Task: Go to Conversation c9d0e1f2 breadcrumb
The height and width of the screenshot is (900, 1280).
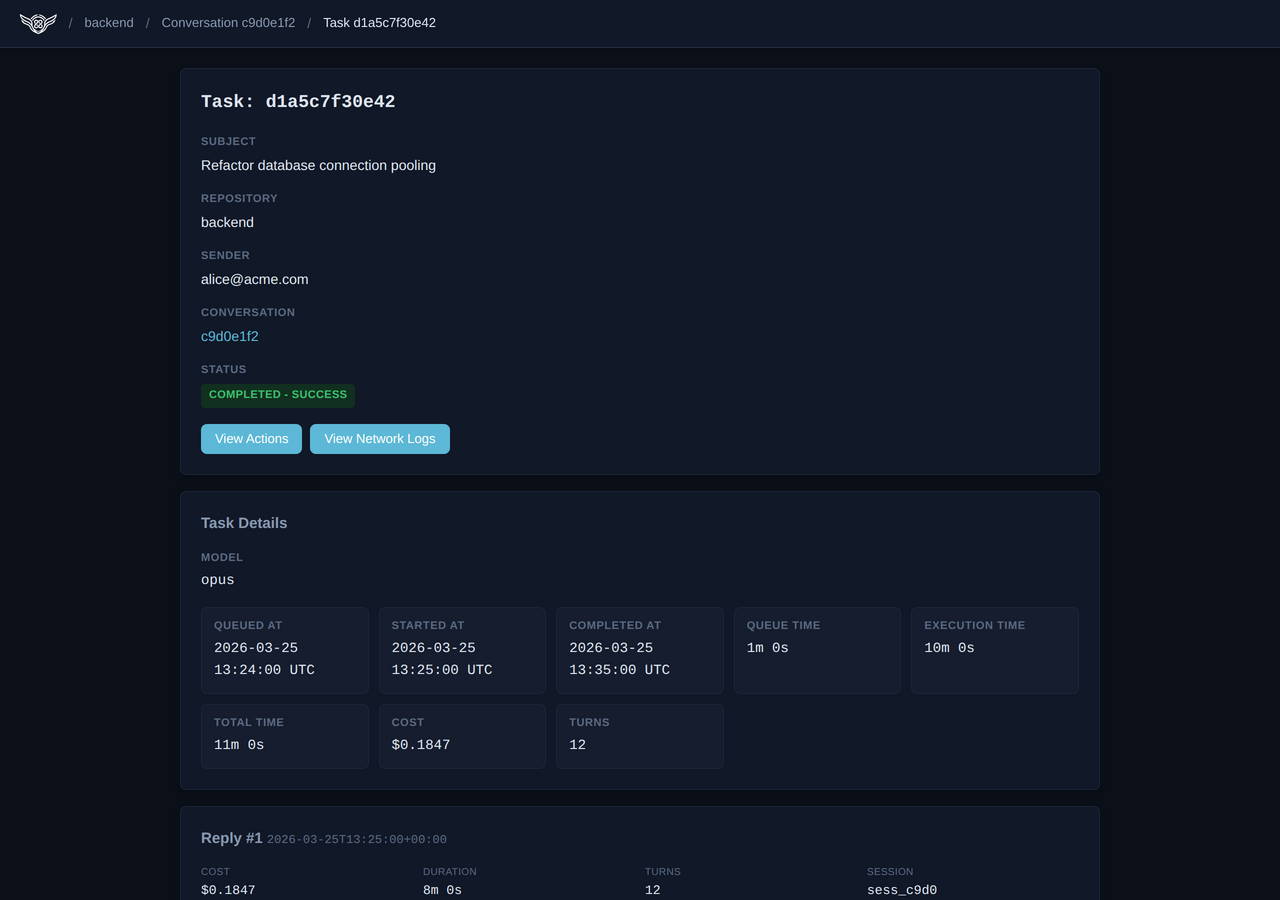Action: tap(228, 23)
